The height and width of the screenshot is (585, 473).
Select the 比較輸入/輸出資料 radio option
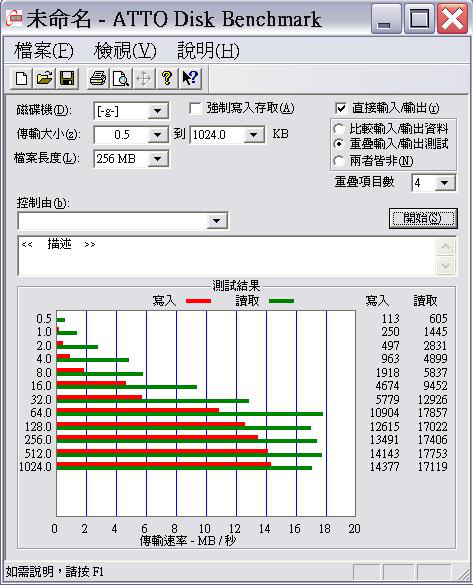click(x=339, y=129)
